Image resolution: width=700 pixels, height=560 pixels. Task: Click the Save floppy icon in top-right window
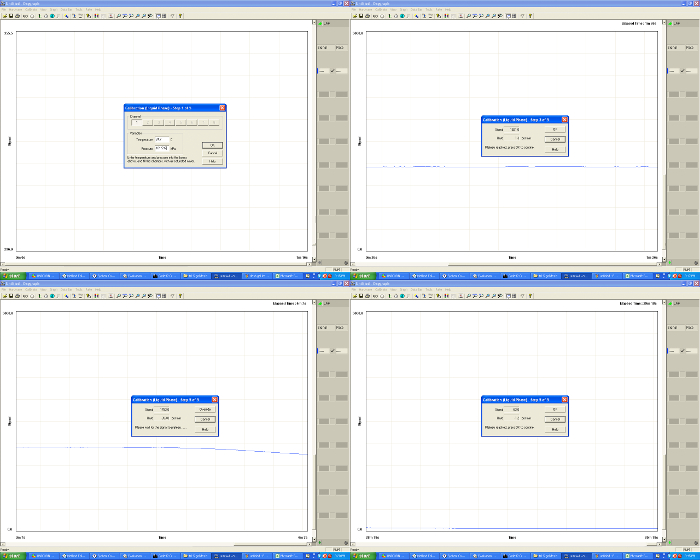coord(361,16)
